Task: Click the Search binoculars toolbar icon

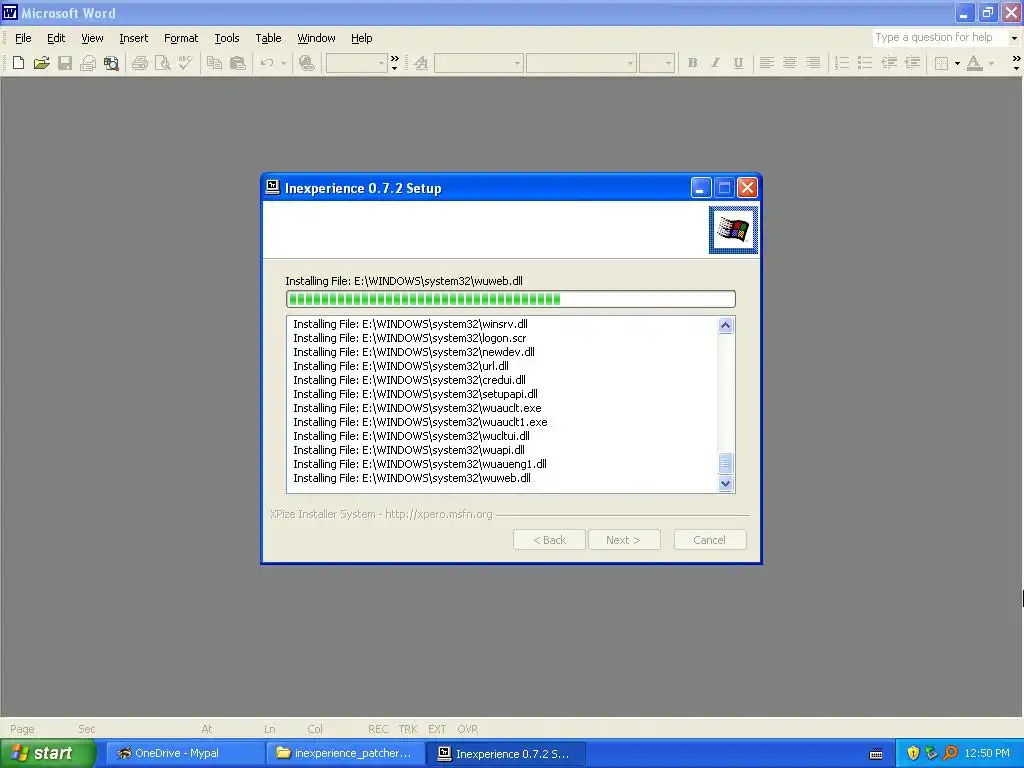Action: click(x=112, y=63)
